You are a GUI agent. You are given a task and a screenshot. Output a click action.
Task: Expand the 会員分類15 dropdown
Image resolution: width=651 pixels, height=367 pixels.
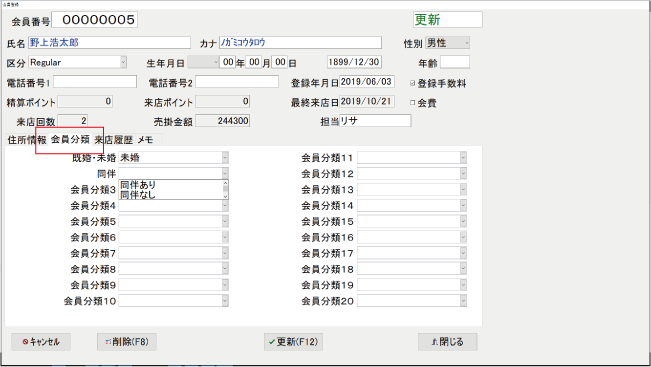pyautogui.click(x=463, y=221)
